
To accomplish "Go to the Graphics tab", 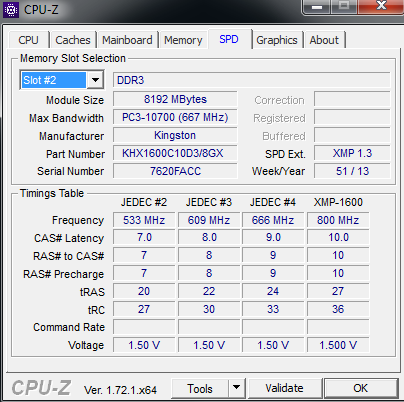I will 277,40.
